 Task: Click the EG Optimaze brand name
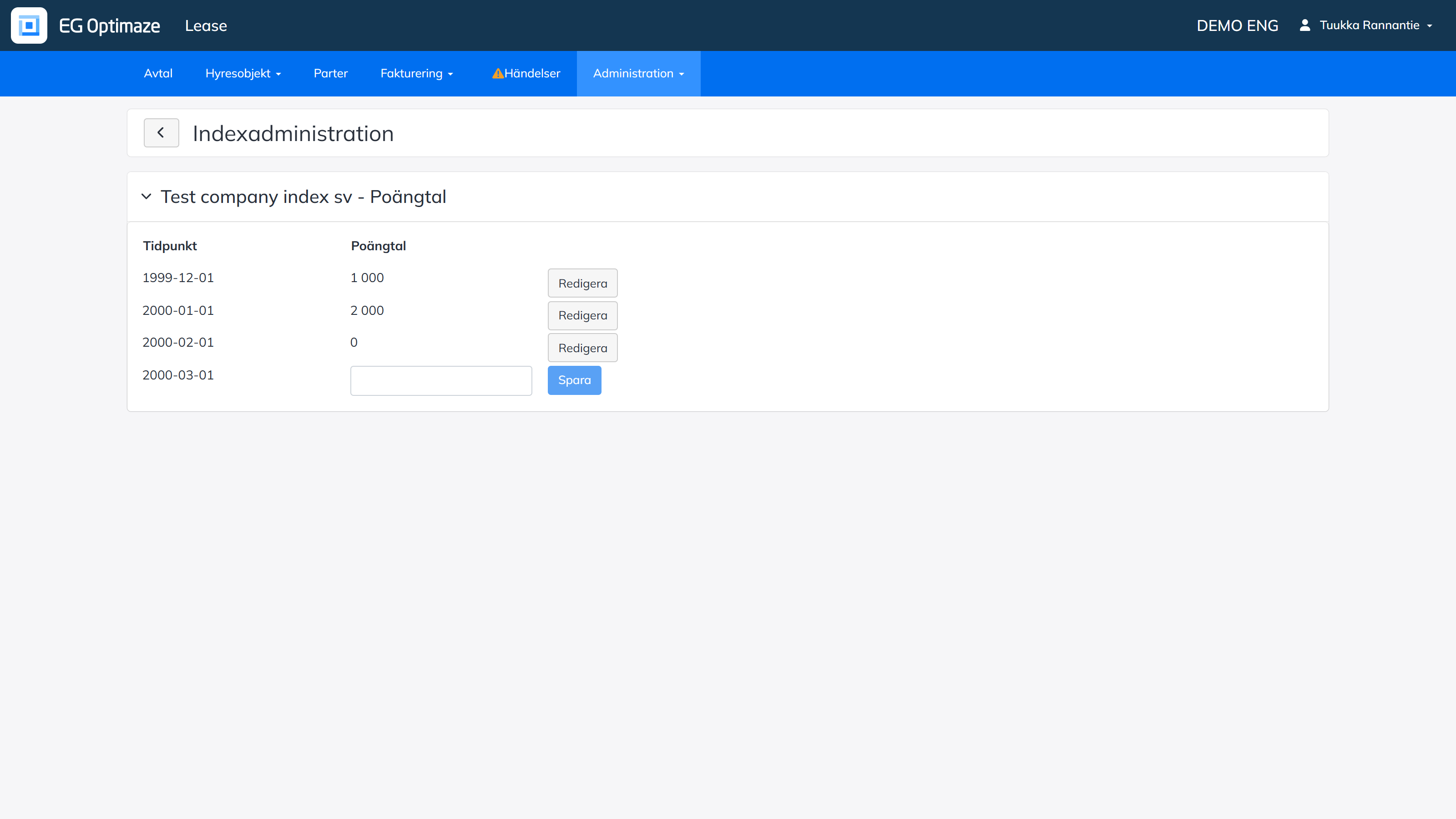(109, 26)
